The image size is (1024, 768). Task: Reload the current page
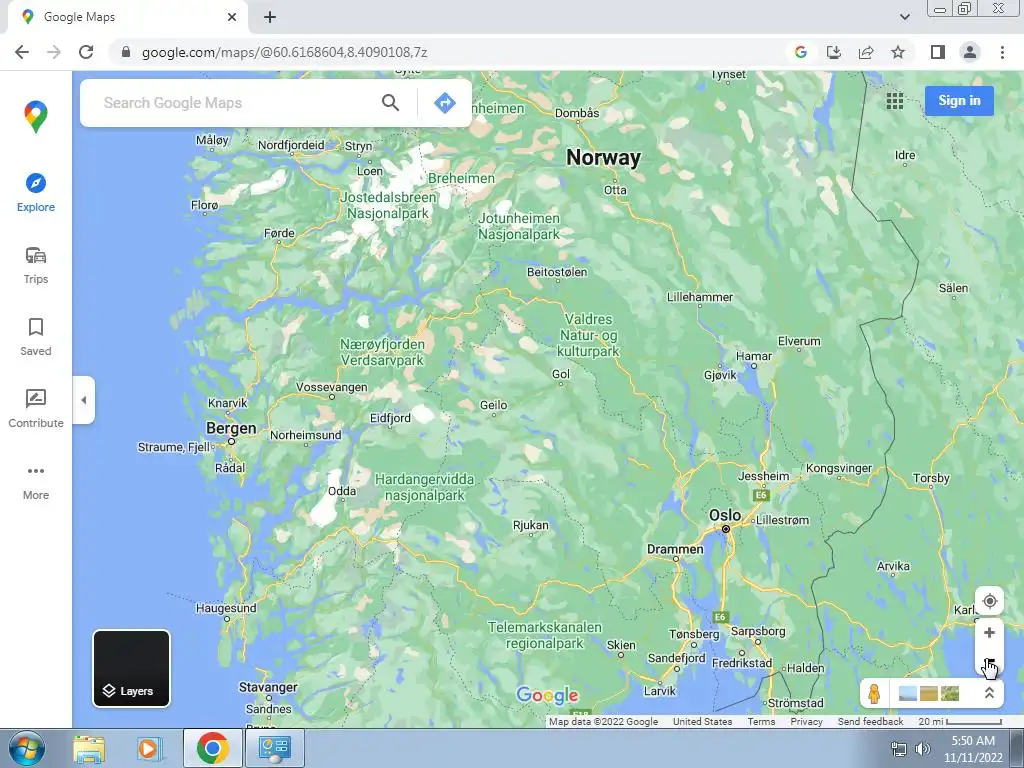(86, 52)
